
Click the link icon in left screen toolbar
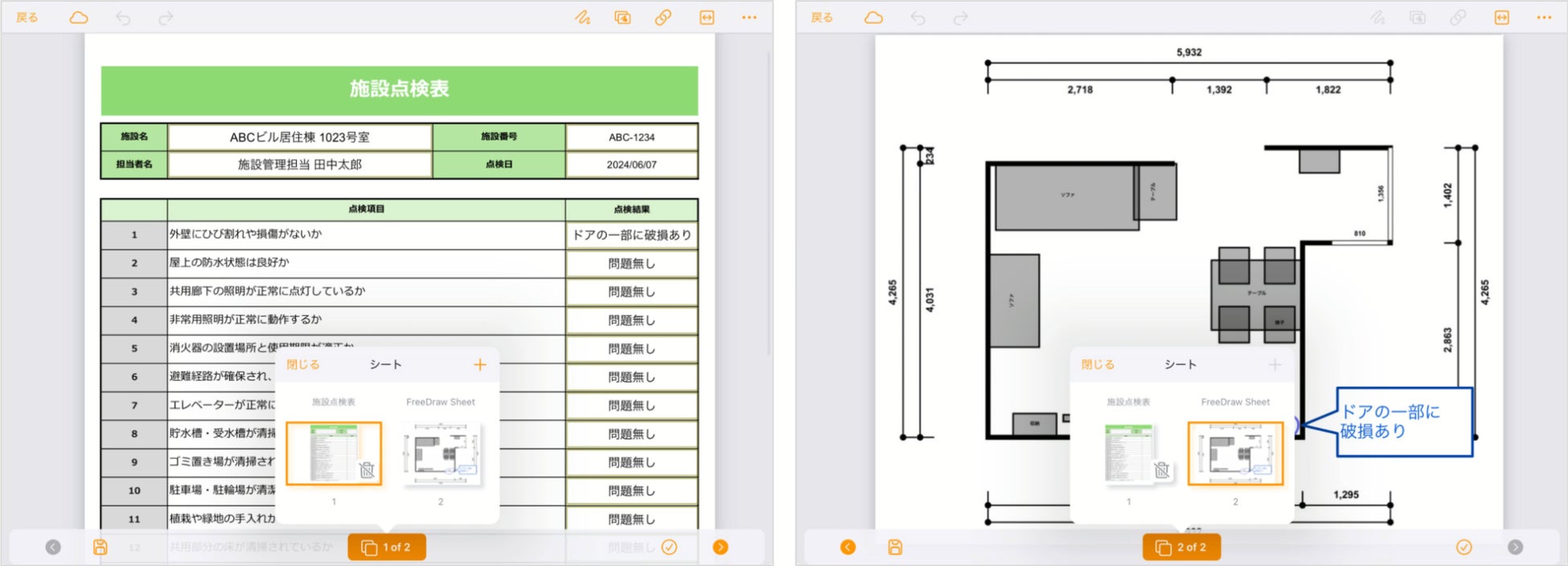click(x=663, y=18)
